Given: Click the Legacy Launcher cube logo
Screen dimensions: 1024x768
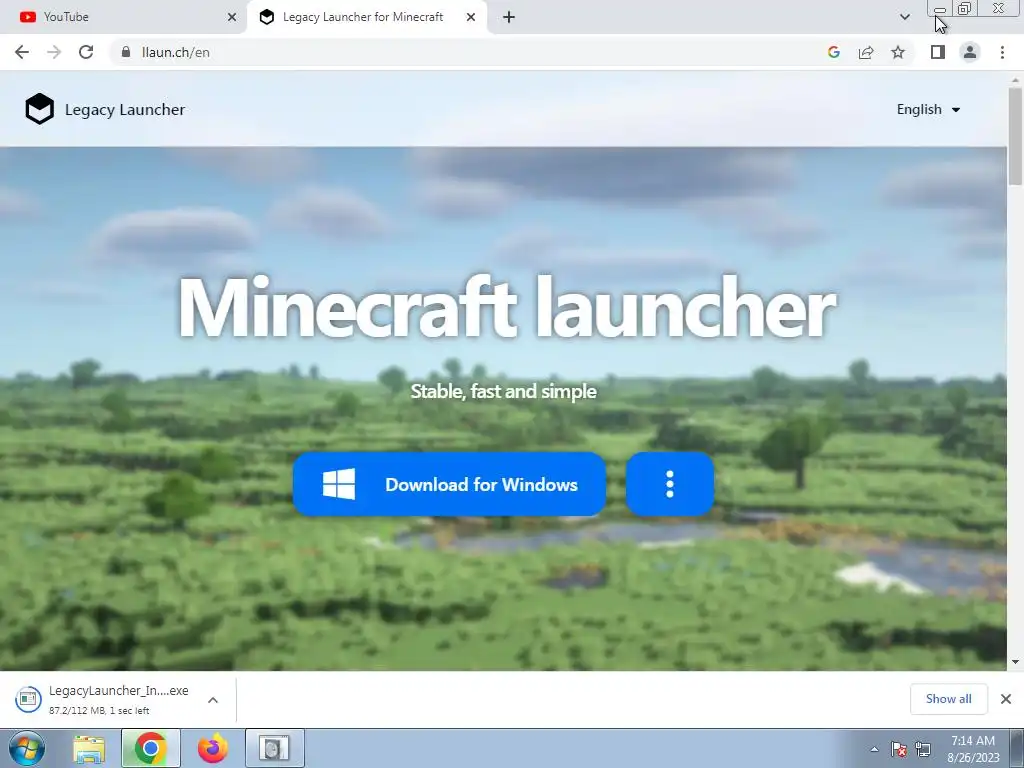Looking at the screenshot, I should click(40, 109).
